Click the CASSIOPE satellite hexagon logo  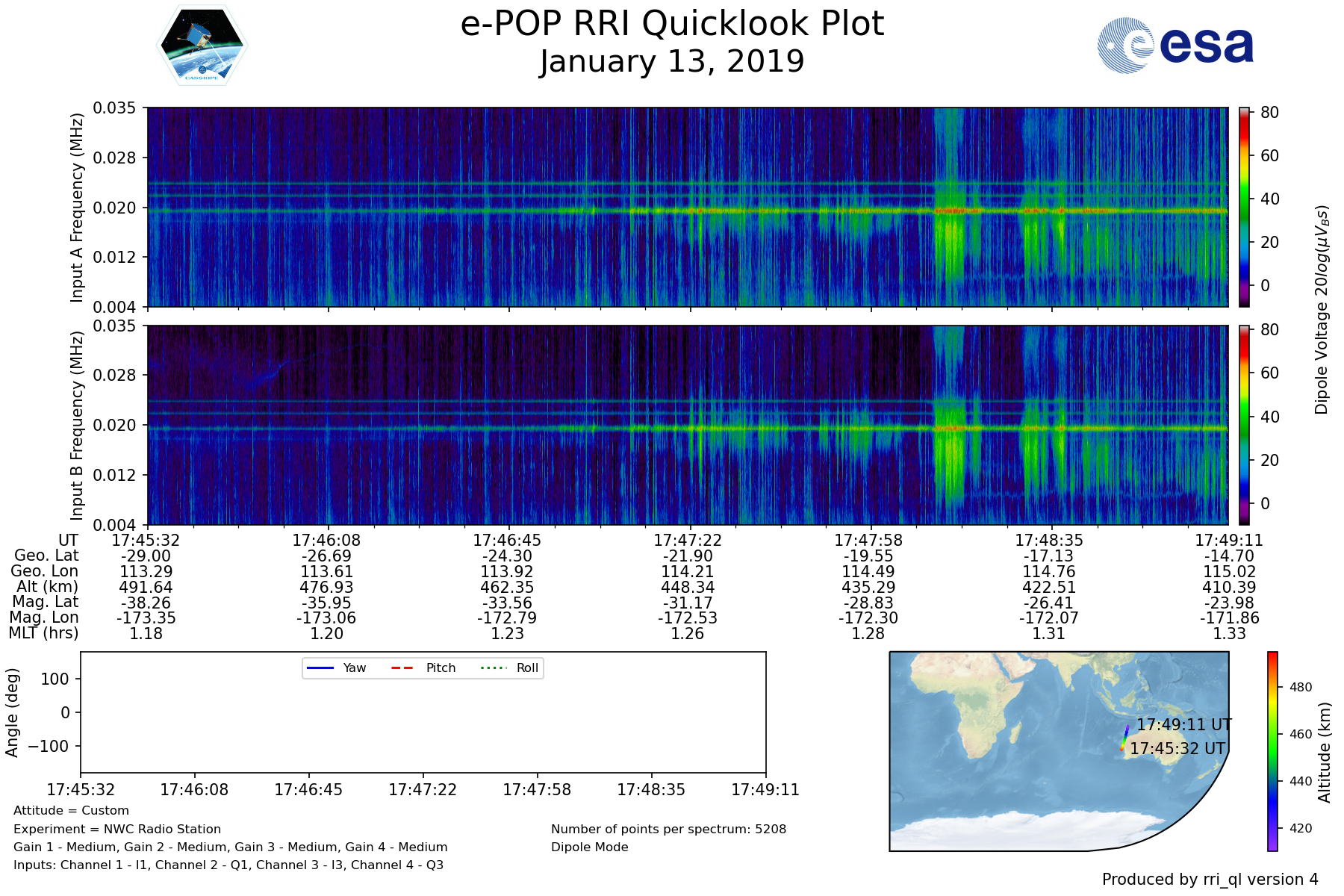pos(202,46)
